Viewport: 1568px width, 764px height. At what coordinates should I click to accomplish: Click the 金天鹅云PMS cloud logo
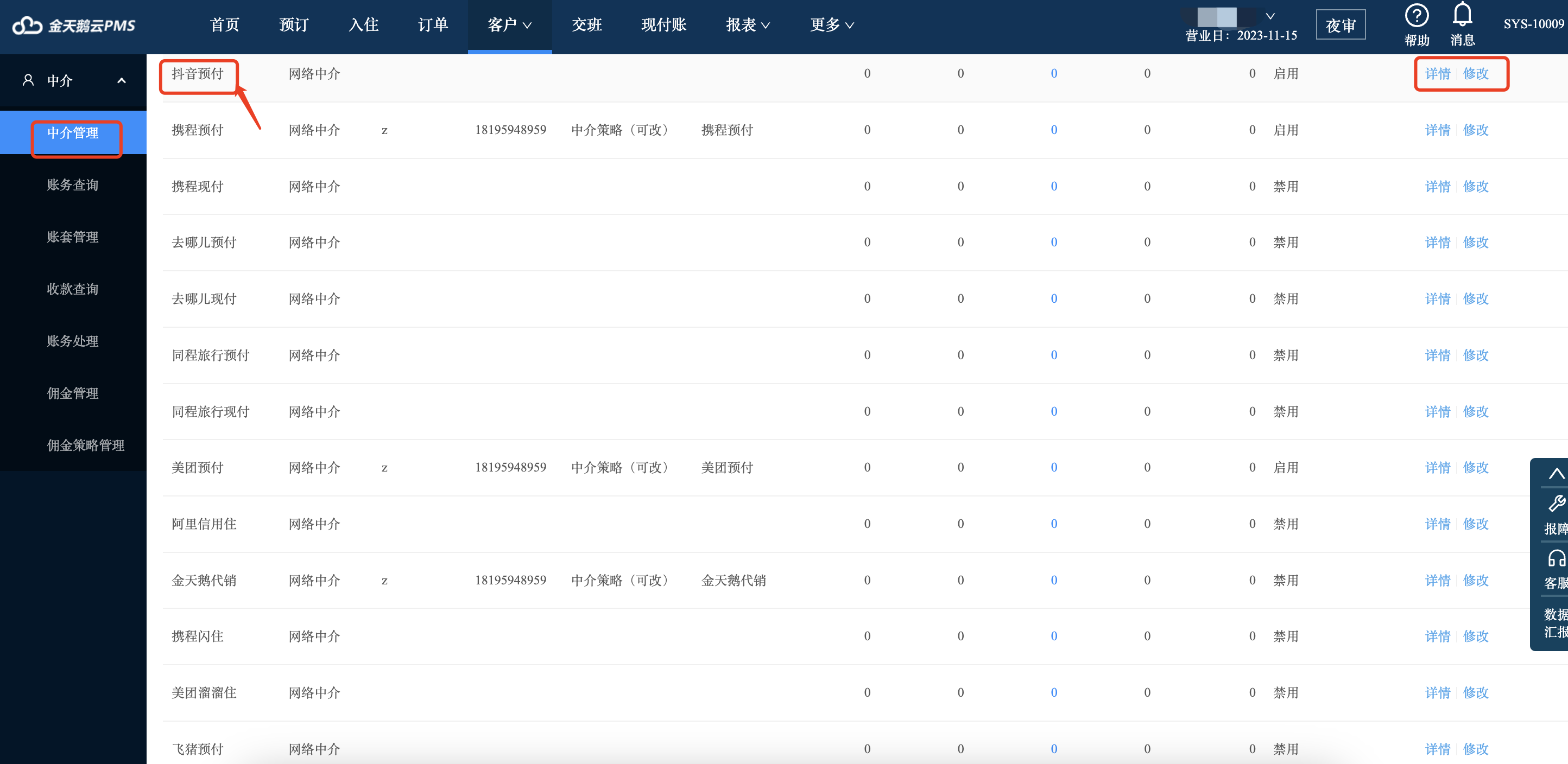click(x=74, y=25)
